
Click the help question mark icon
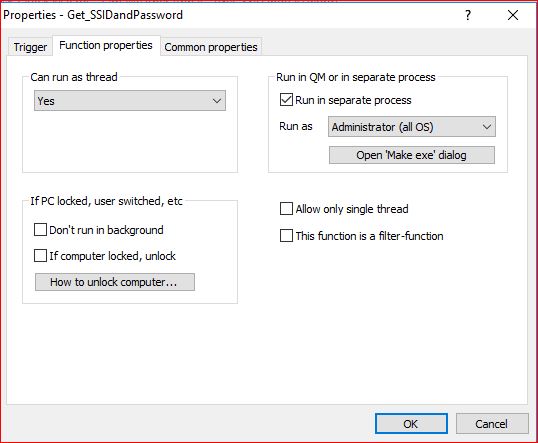click(x=468, y=15)
